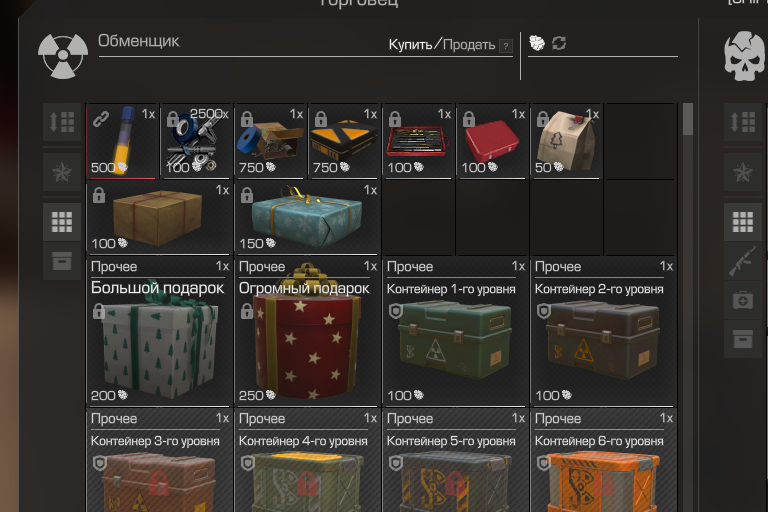Select the Большой подарок item

(x=158, y=332)
